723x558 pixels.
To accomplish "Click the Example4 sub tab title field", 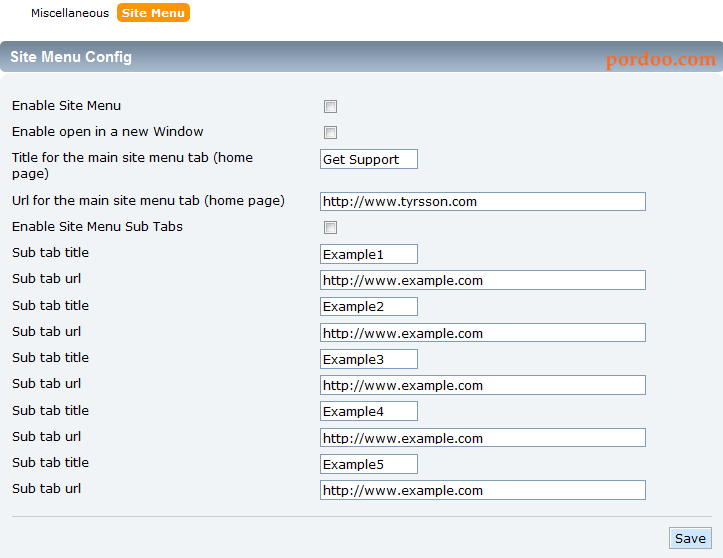I will point(369,411).
